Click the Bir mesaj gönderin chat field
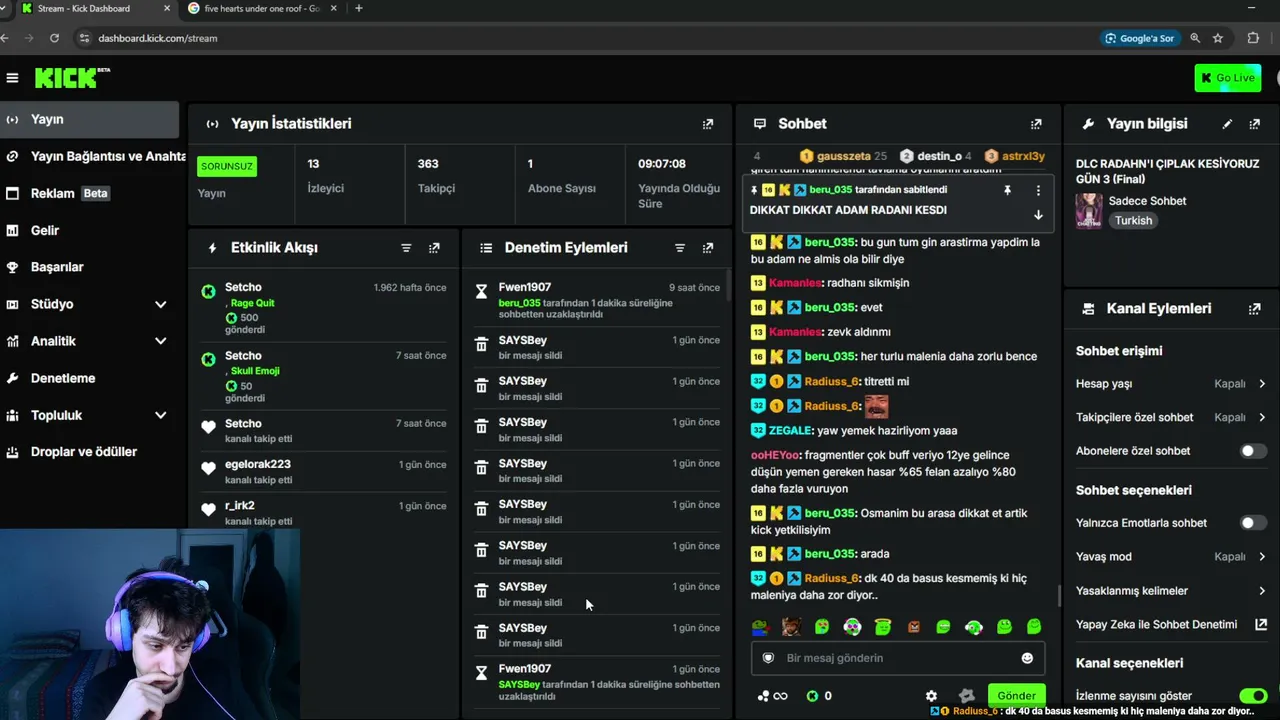Image resolution: width=1280 pixels, height=720 pixels. pos(897,658)
